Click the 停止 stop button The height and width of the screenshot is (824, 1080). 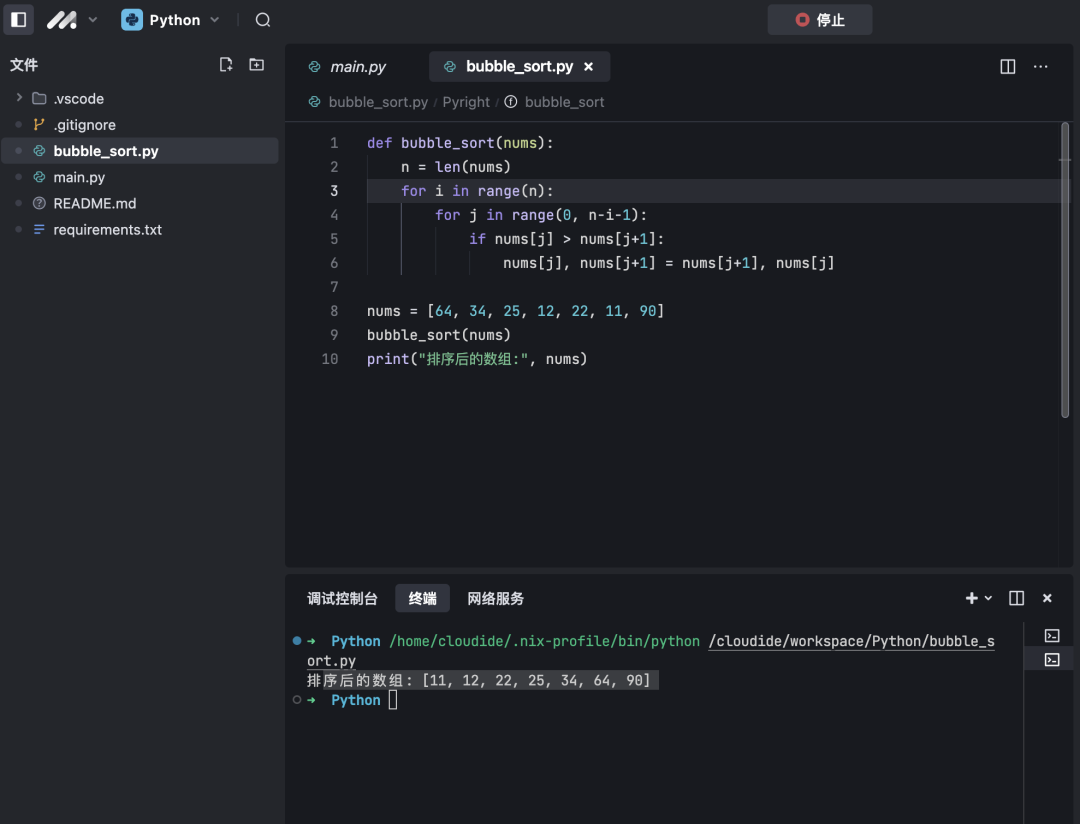point(820,20)
